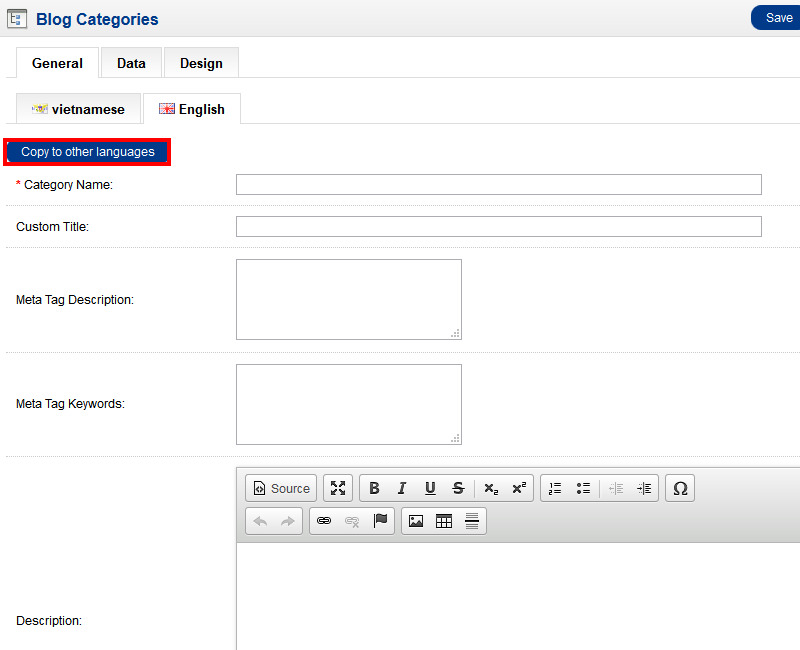Click Copy to other languages button
This screenshot has height=650, width=800.
point(88,152)
